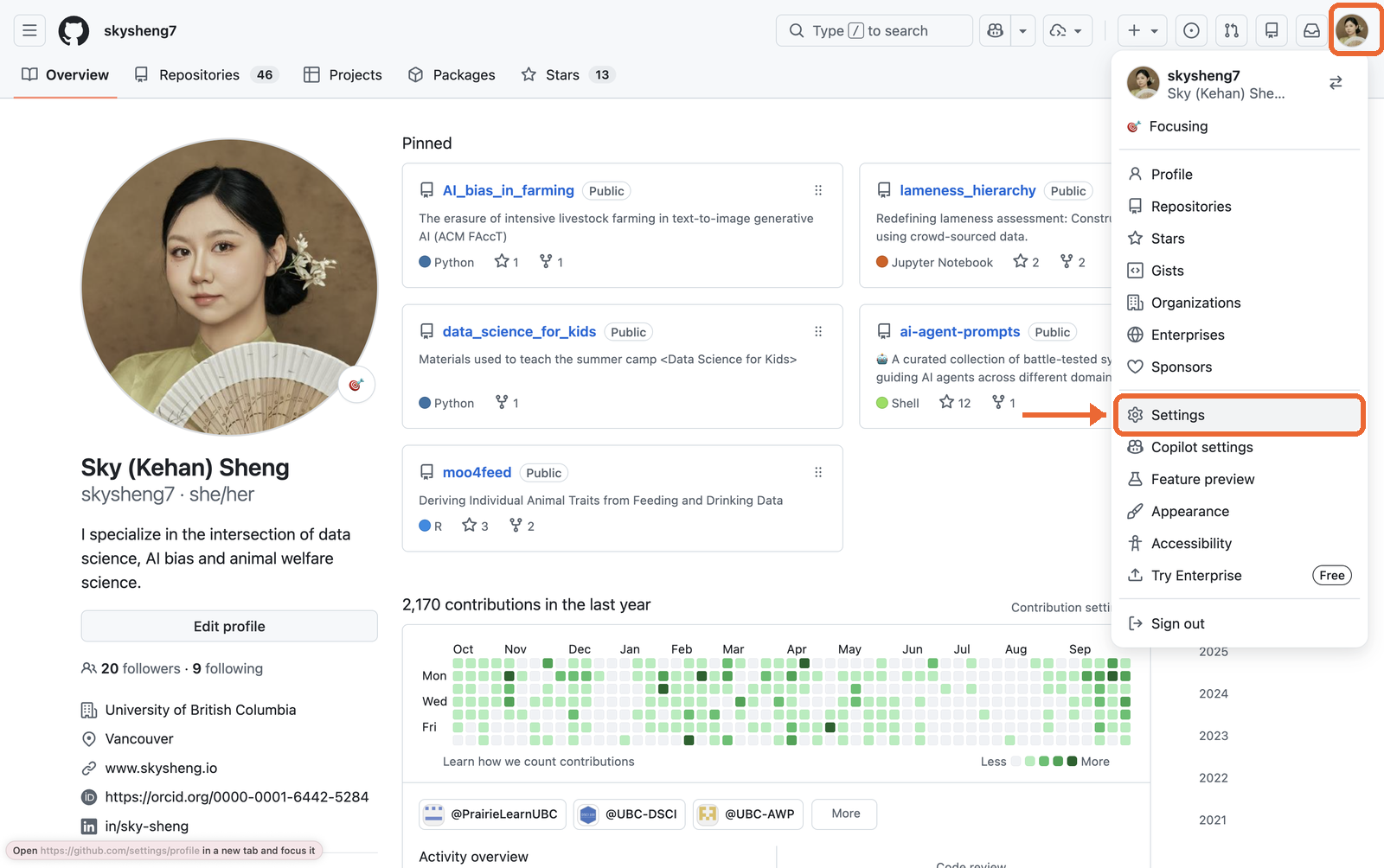Open the Packages tab

[x=452, y=75]
